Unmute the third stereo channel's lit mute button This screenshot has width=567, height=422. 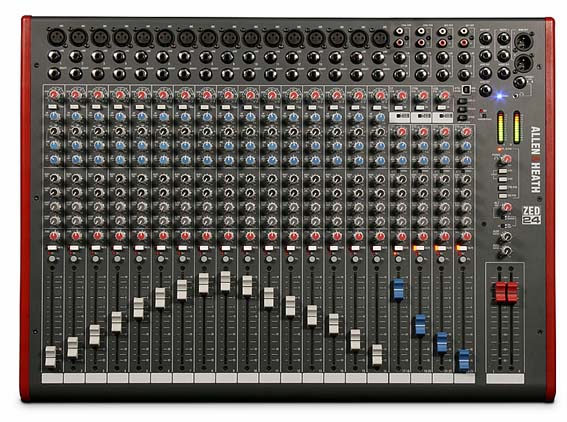[440, 248]
